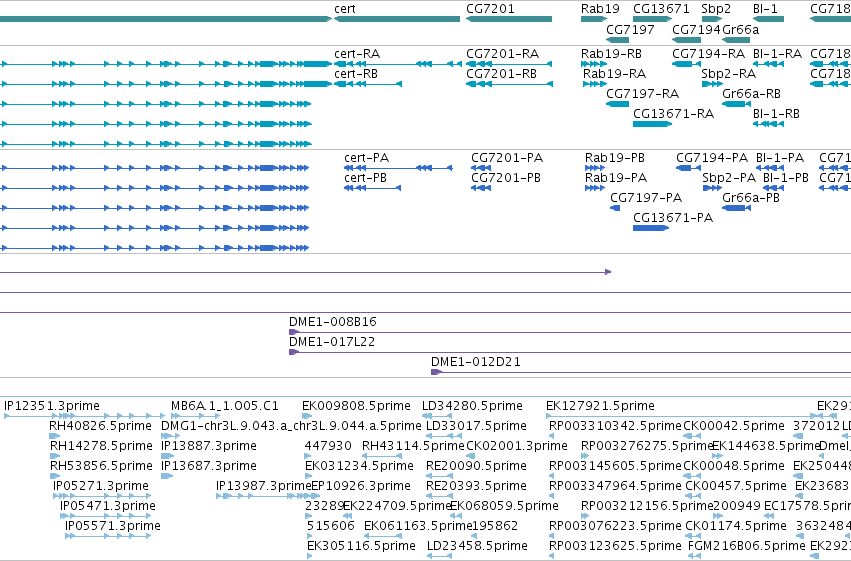This screenshot has width=851, height=561.
Task: Open the Gr66a gene feature
Action: pos(736,40)
